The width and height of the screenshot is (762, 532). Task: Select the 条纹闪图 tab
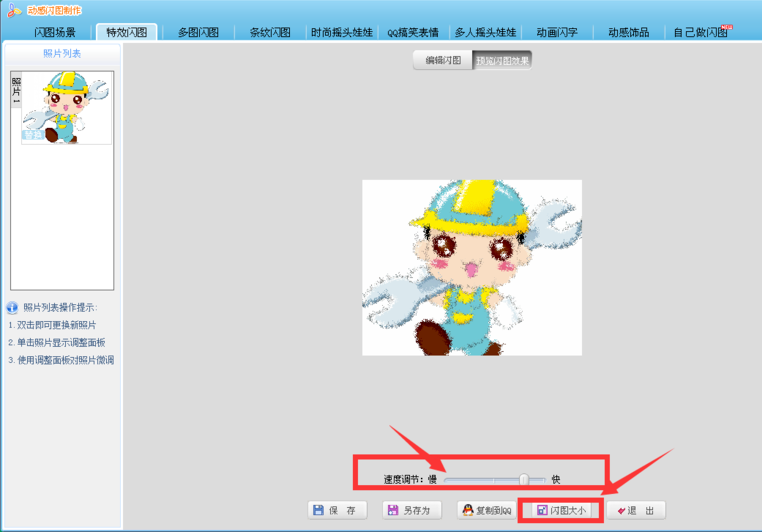(270, 33)
